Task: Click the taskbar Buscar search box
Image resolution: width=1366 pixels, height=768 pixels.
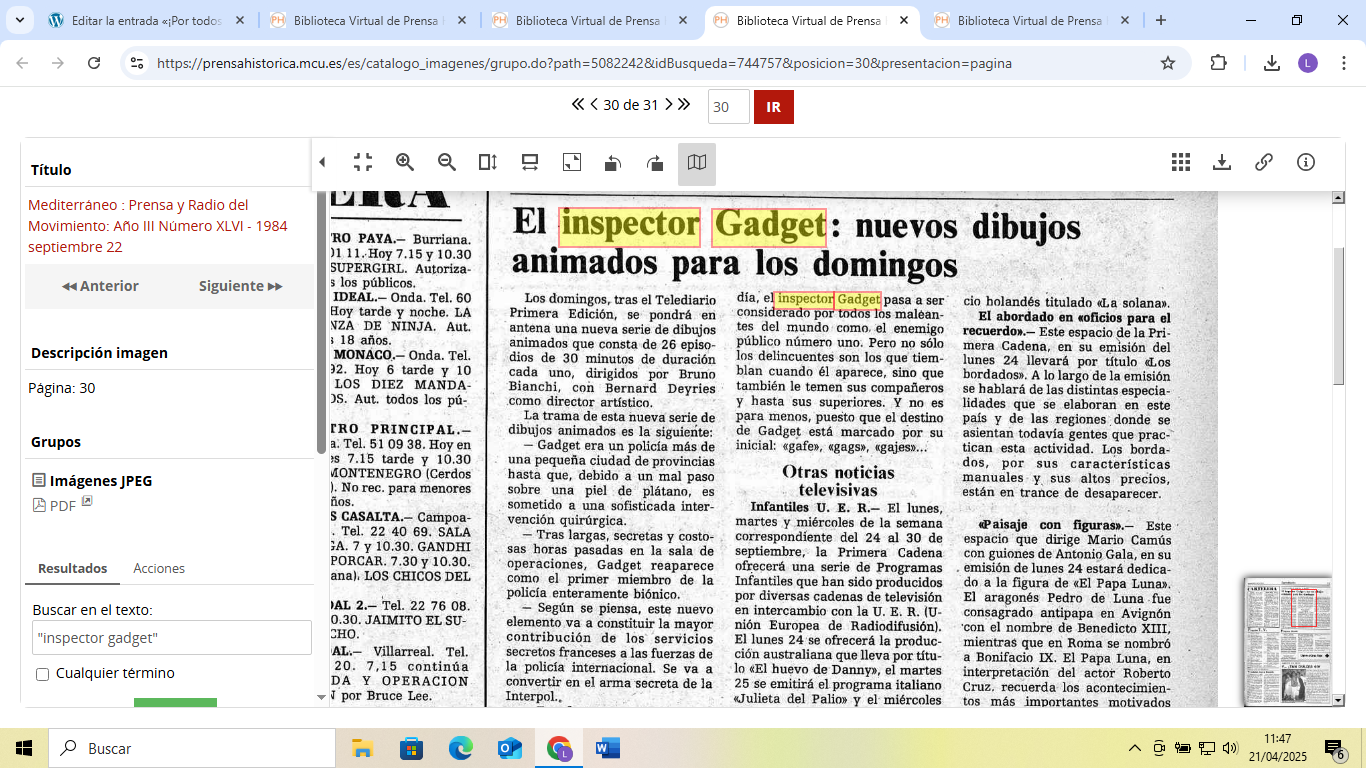Action: pos(192,748)
